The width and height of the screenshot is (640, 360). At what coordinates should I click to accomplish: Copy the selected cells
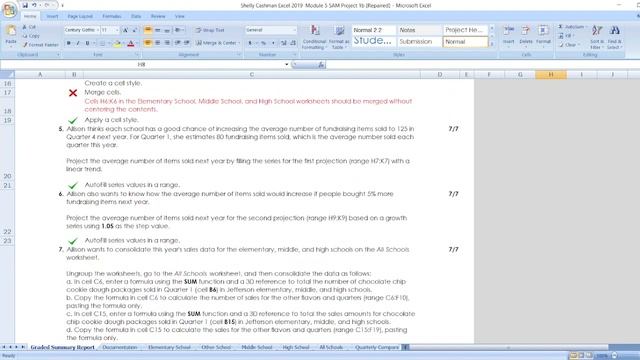pyautogui.click(x=31, y=36)
